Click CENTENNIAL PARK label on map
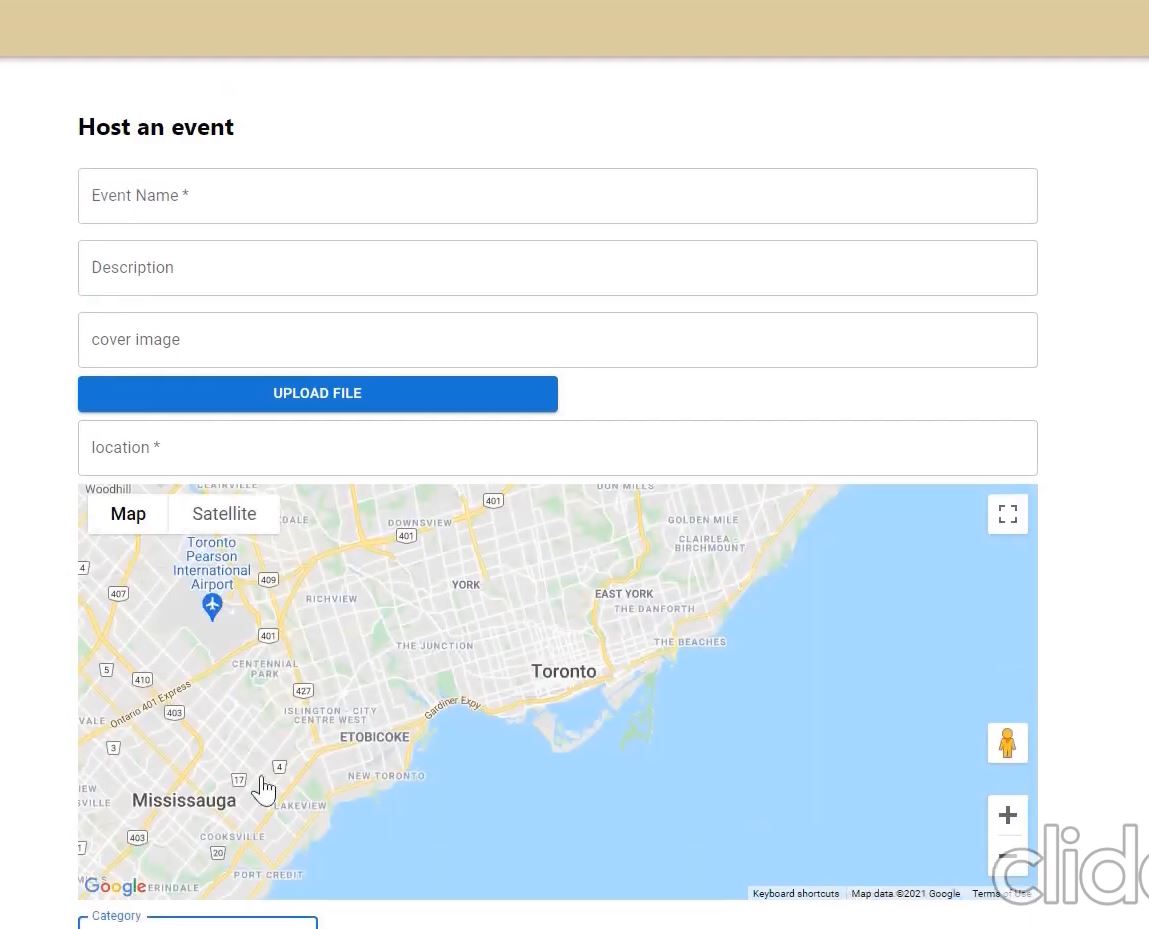Screen dimensions: 1149x929 click(x=265, y=669)
